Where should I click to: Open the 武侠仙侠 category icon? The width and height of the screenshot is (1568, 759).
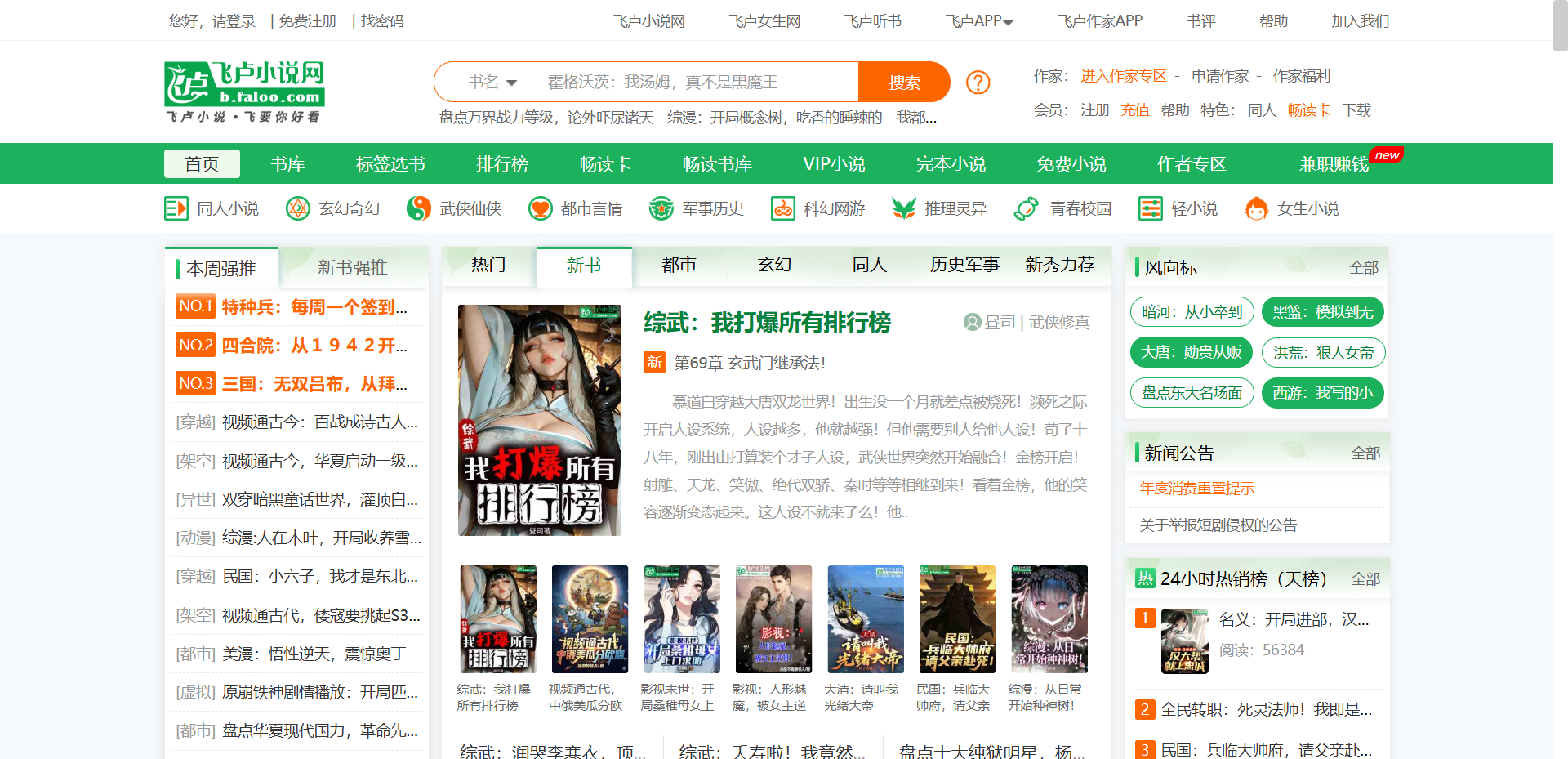pyautogui.click(x=419, y=208)
